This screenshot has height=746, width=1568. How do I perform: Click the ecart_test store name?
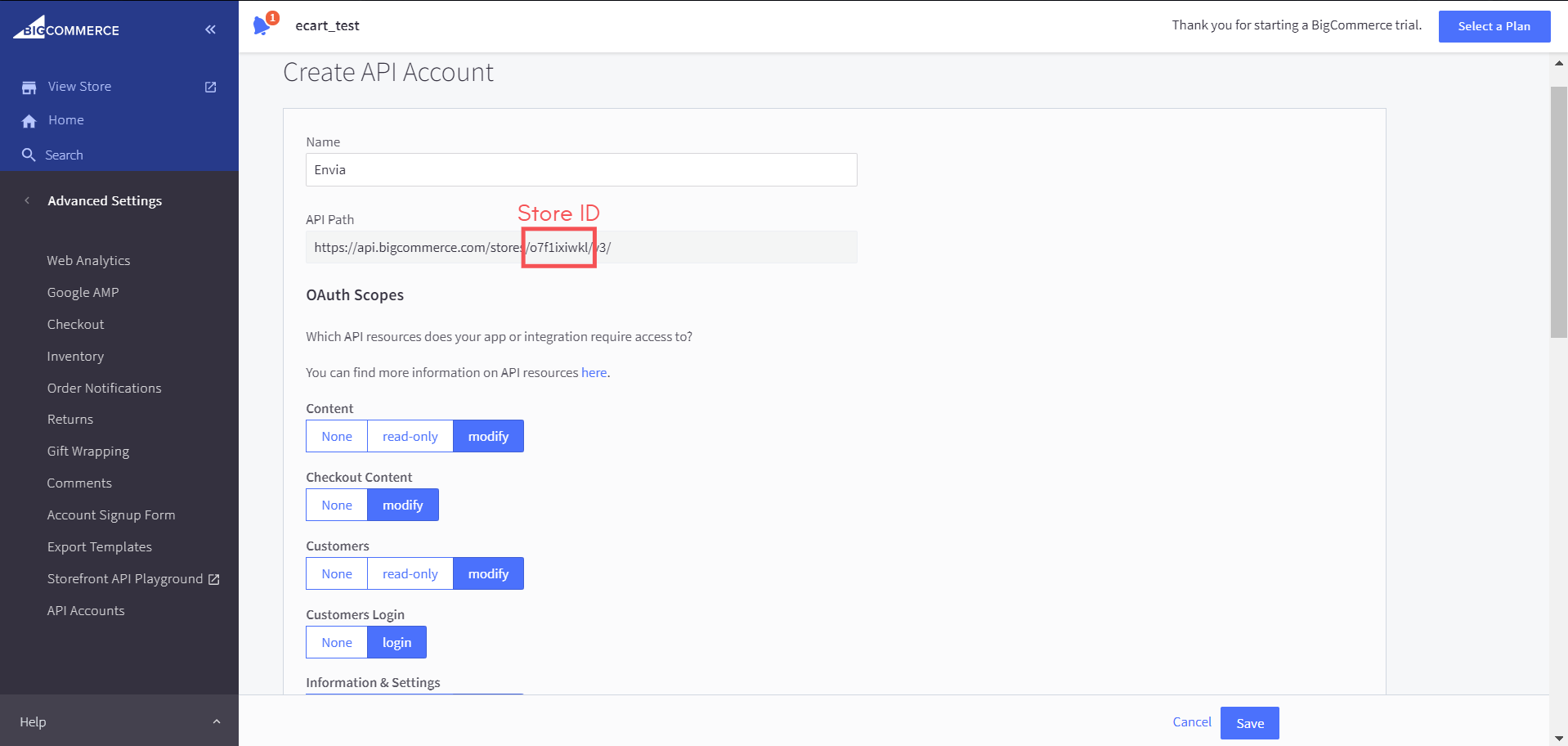pos(327,26)
